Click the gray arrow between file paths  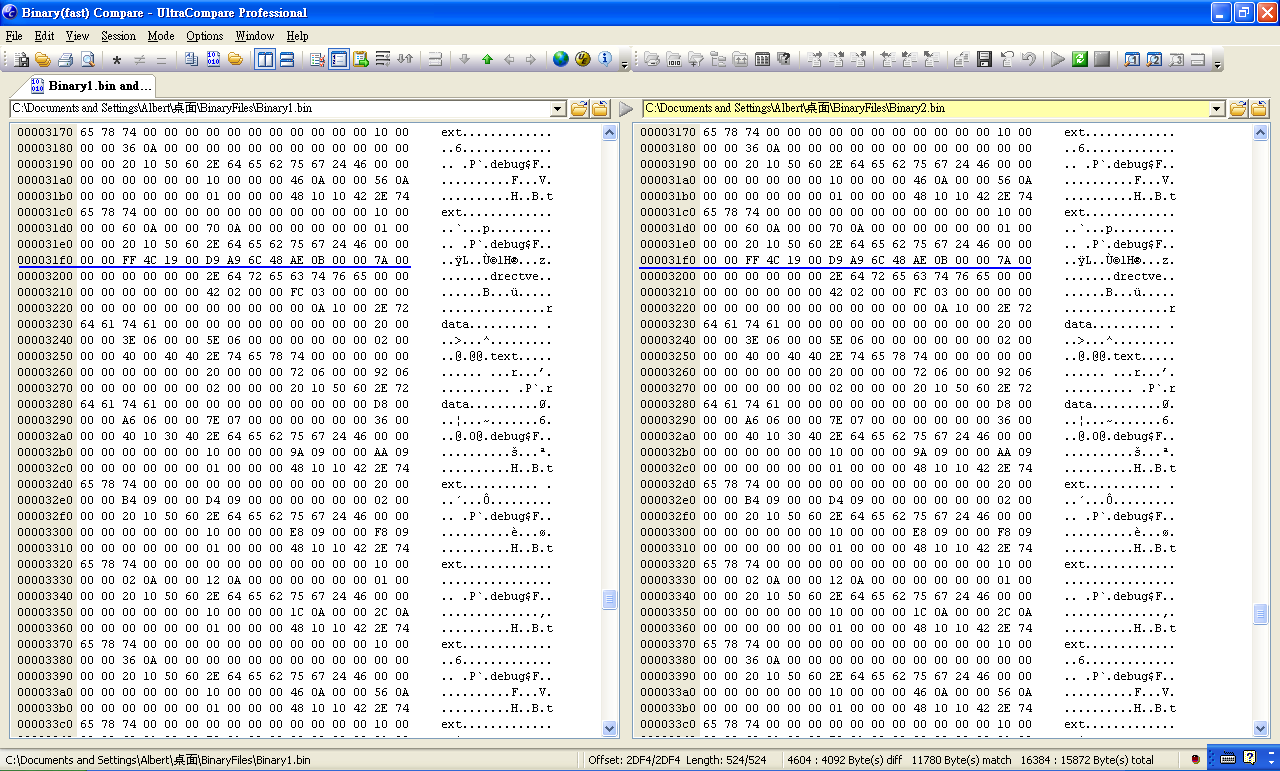[x=626, y=109]
